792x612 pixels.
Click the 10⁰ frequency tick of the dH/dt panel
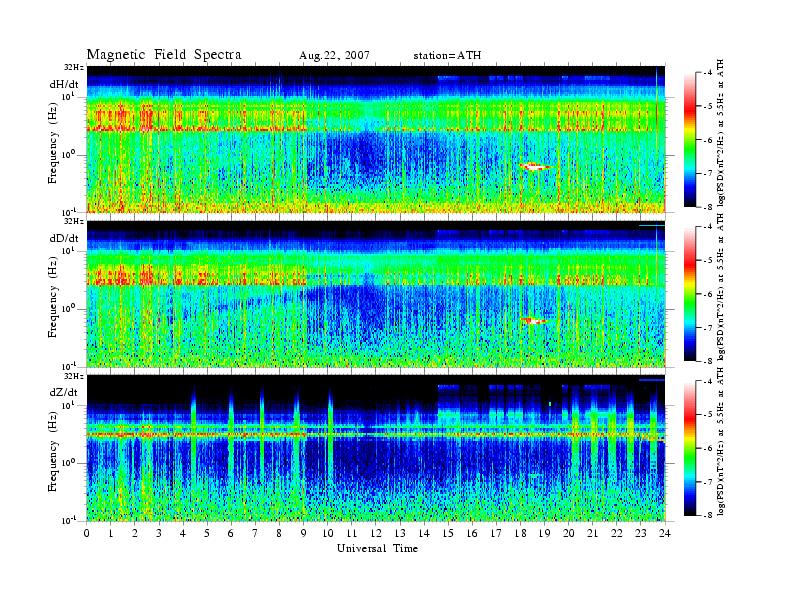point(68,154)
